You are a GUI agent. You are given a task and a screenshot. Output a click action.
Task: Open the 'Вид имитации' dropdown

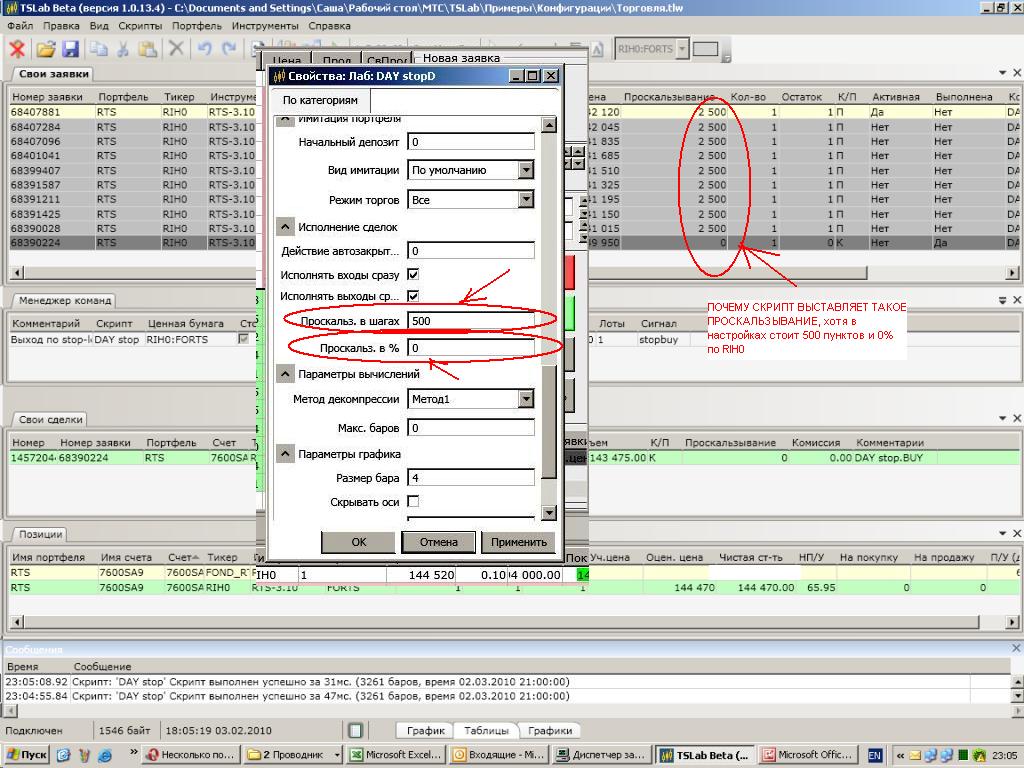[525, 171]
